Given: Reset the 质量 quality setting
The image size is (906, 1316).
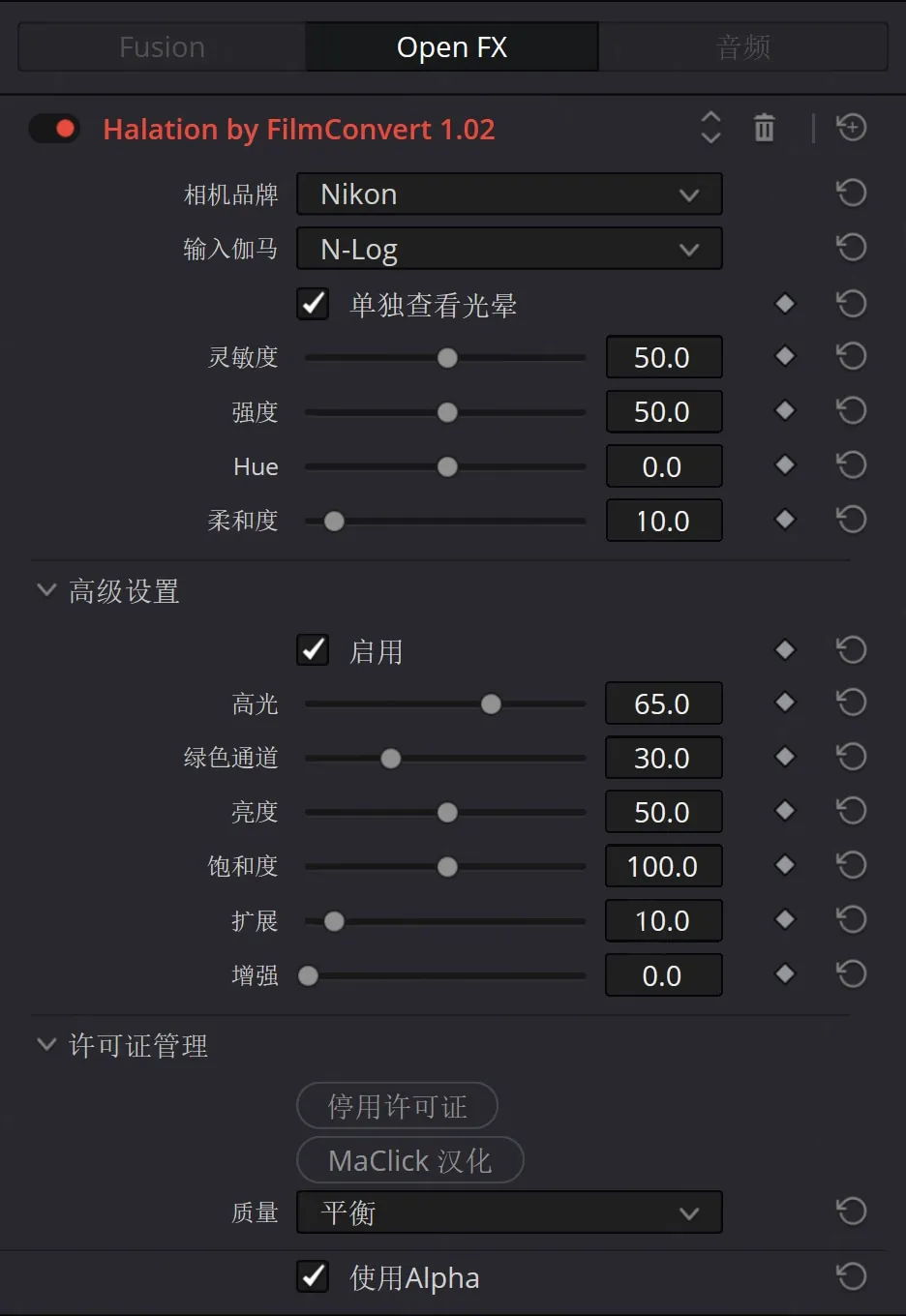Looking at the screenshot, I should (x=852, y=1211).
